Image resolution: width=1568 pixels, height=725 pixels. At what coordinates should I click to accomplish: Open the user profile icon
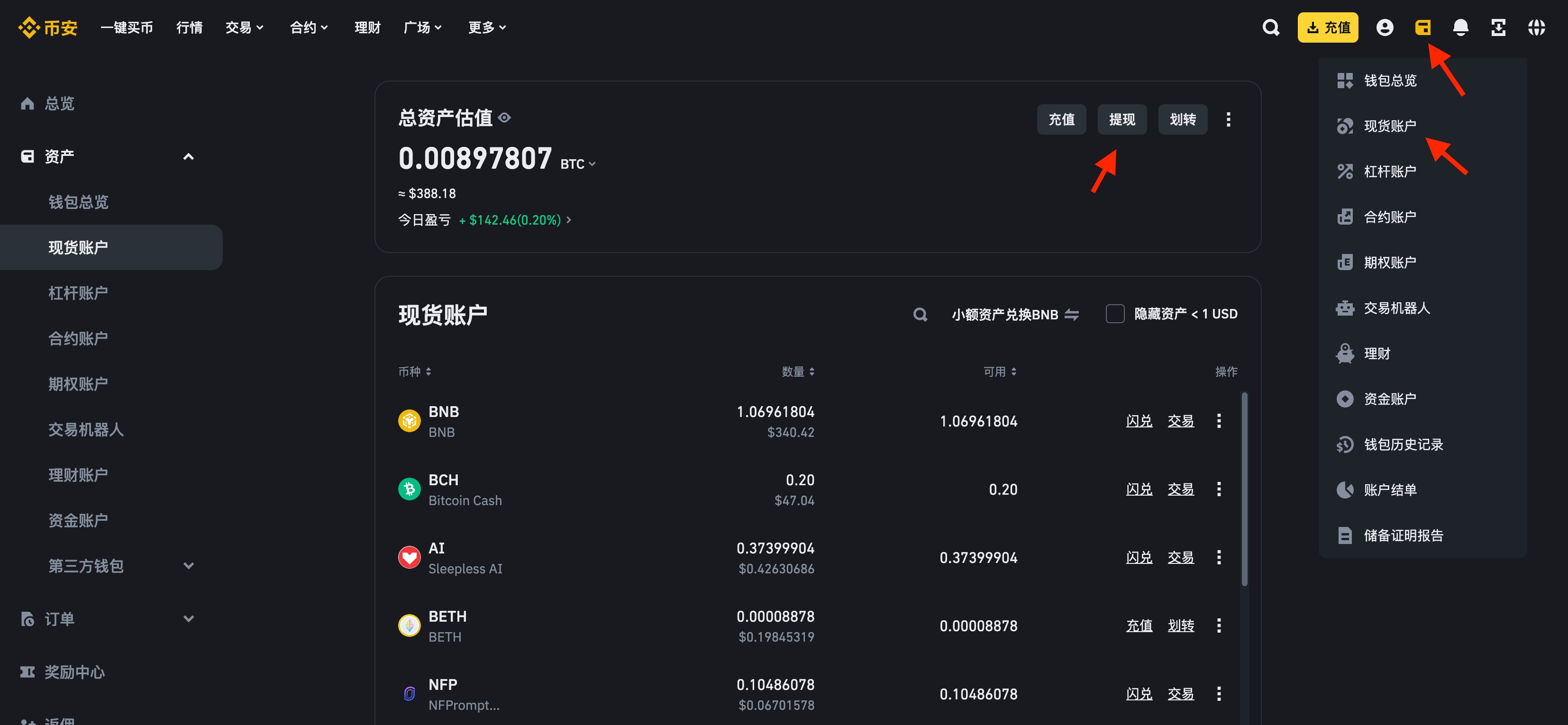click(x=1384, y=27)
